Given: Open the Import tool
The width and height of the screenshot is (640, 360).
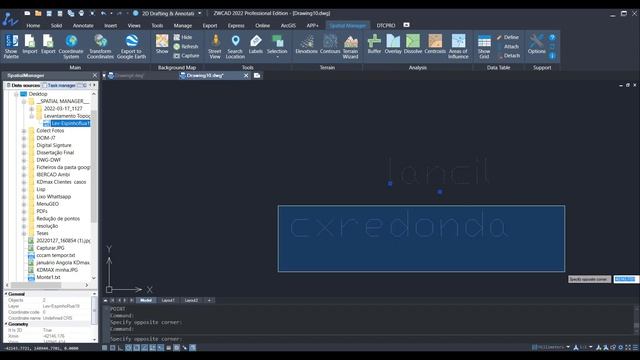Looking at the screenshot, I should coord(29,44).
